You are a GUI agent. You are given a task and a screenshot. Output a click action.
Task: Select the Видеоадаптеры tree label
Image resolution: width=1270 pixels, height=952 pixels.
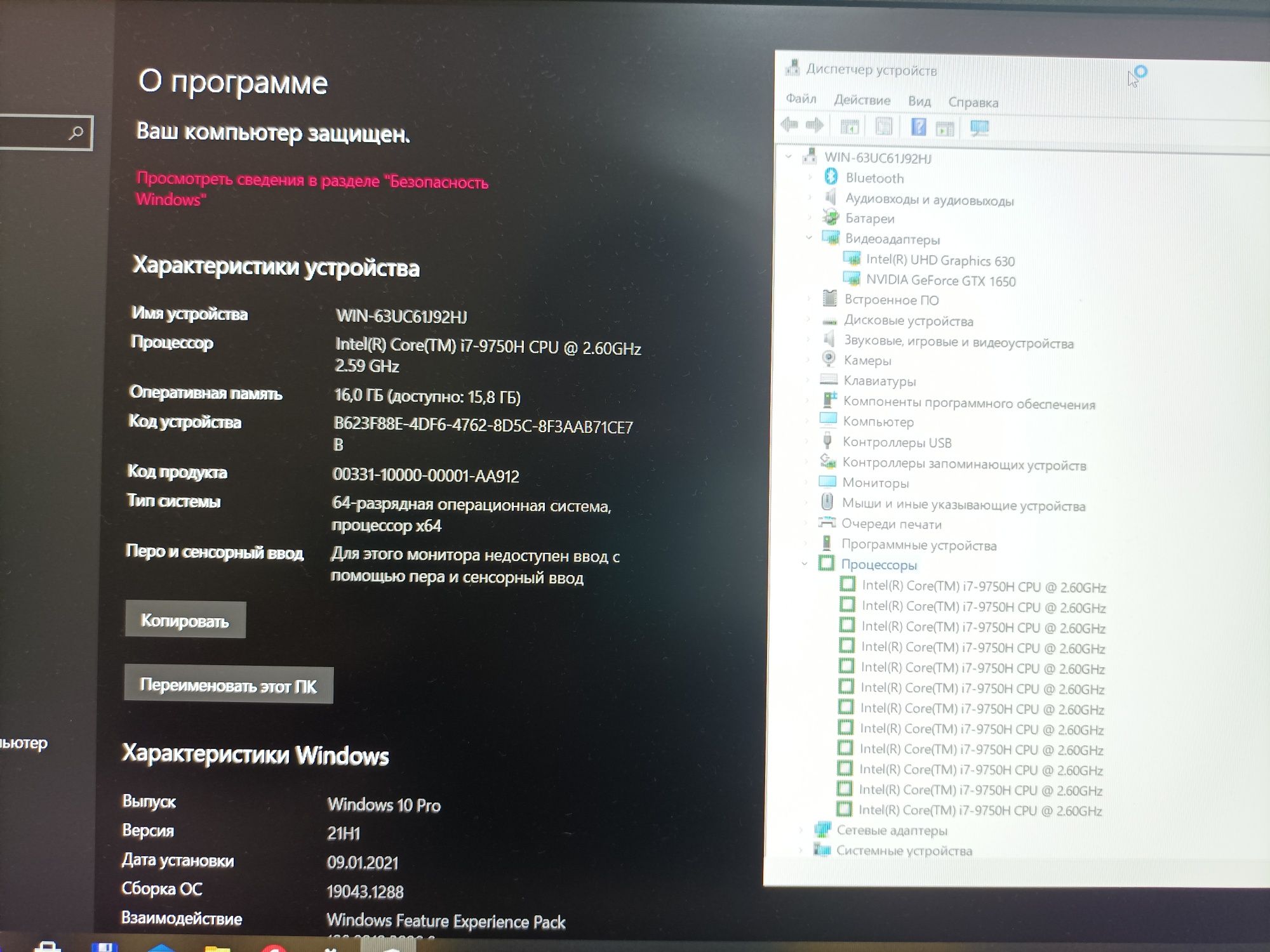(x=892, y=239)
